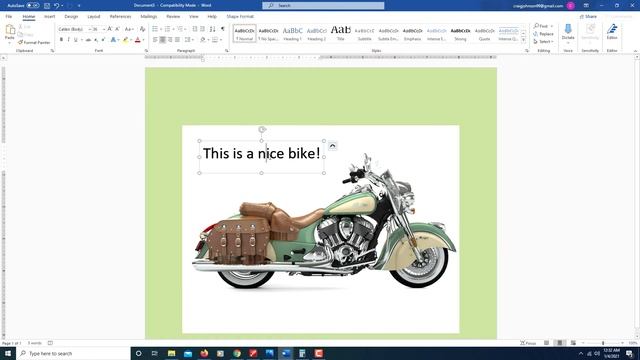Switch to the Insert tab
Image resolution: width=640 pixels, height=360 pixels.
tap(49, 16)
